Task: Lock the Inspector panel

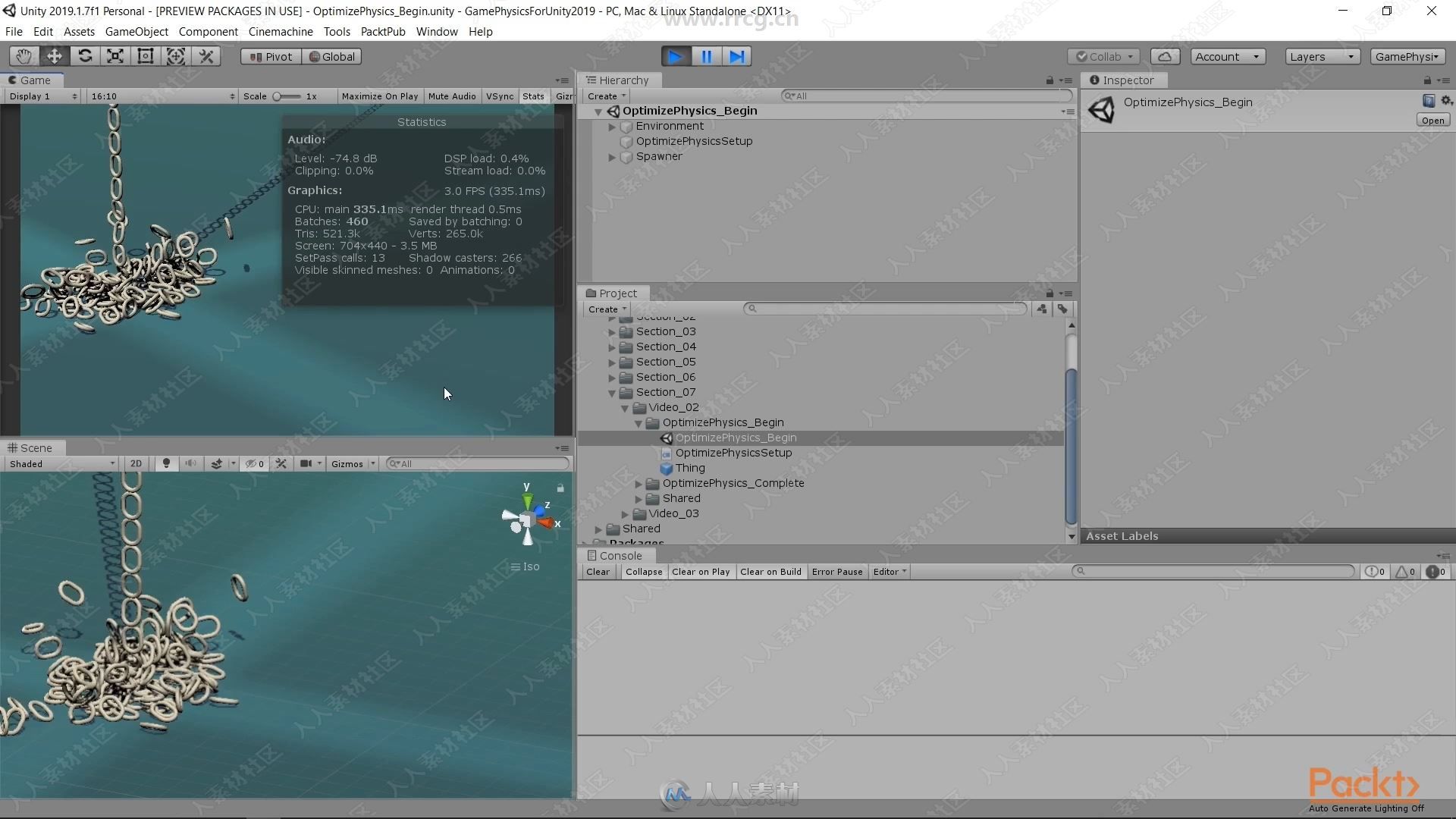Action: click(1427, 80)
